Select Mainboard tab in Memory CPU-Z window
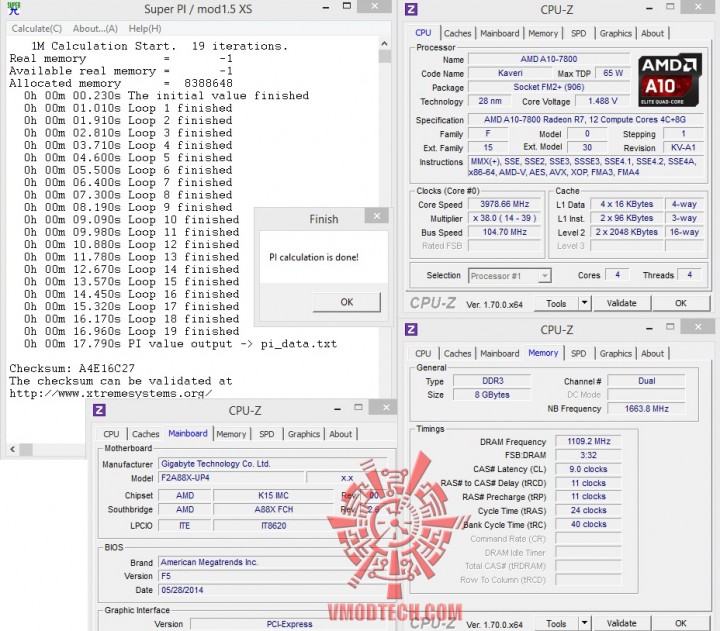This screenshot has width=720, height=631. [x=500, y=353]
